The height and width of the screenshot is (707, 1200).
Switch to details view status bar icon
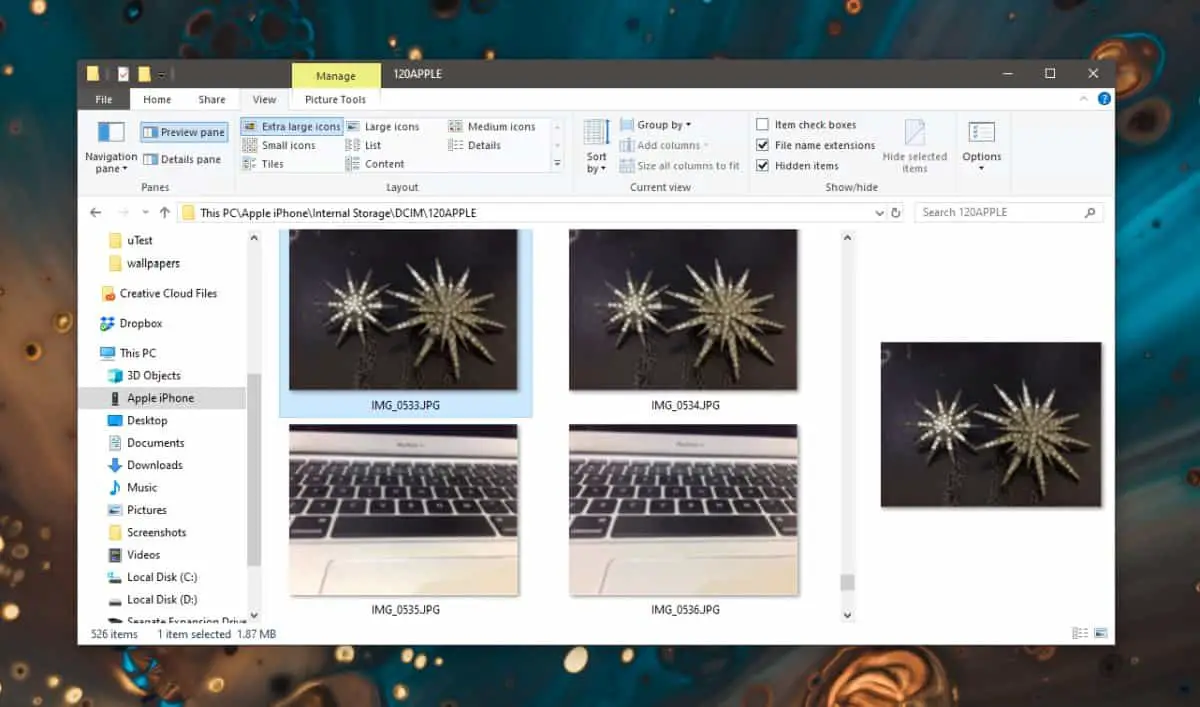(1079, 633)
